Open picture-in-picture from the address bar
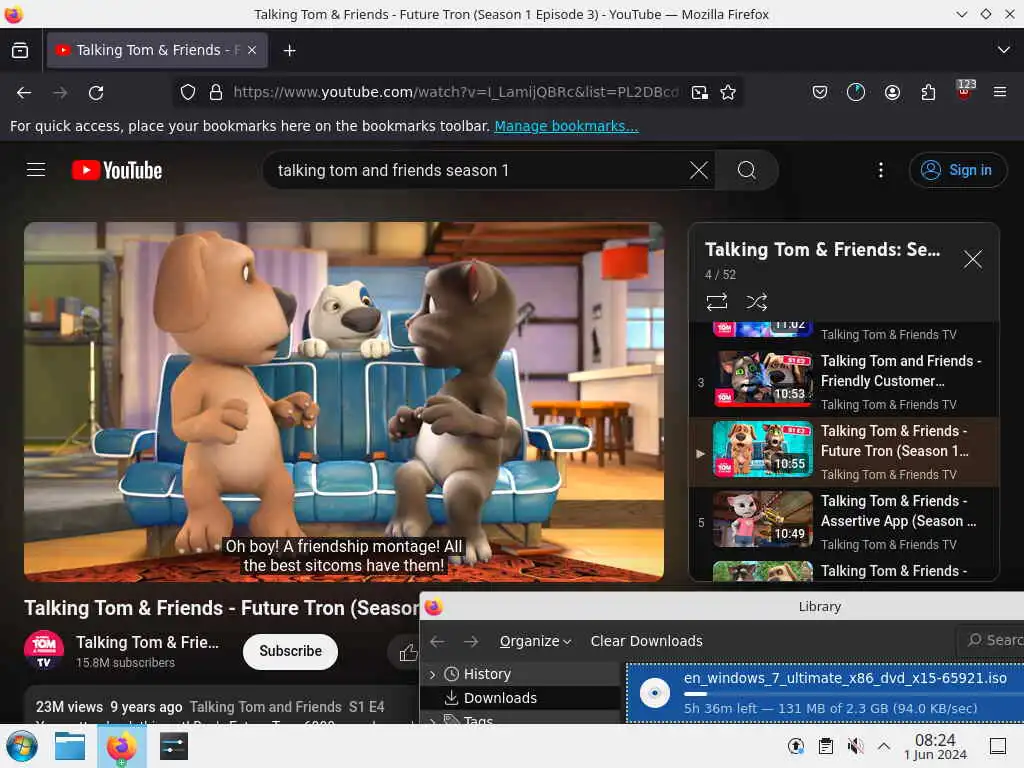This screenshot has height=768, width=1024. [x=699, y=93]
